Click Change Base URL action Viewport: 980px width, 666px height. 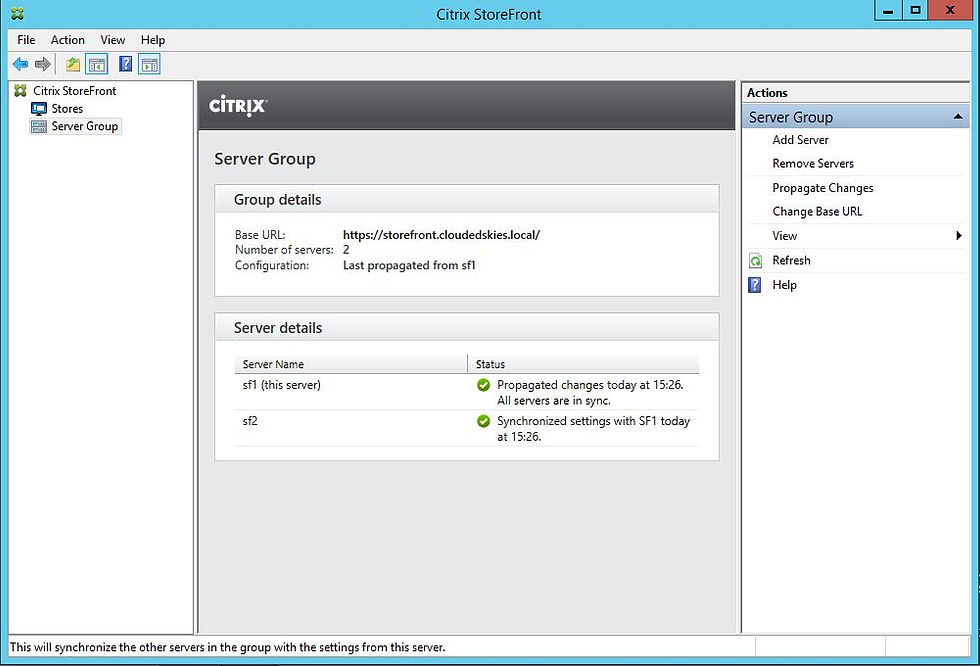coord(817,212)
